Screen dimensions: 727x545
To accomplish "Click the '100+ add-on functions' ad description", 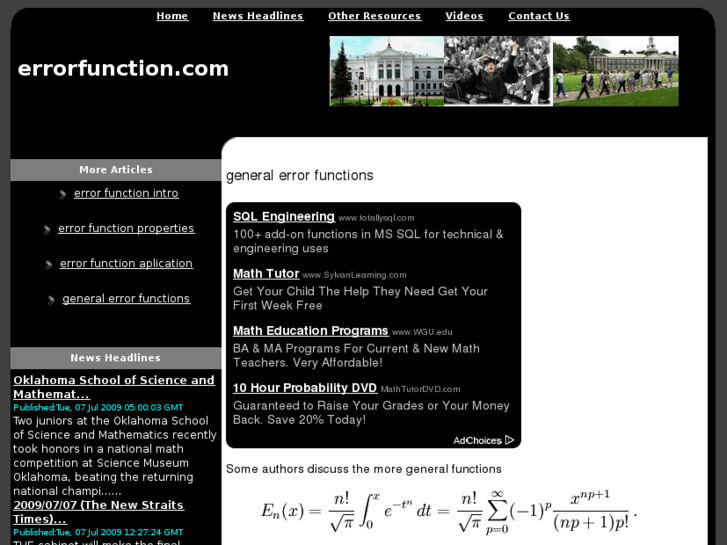I will pyautogui.click(x=368, y=241).
